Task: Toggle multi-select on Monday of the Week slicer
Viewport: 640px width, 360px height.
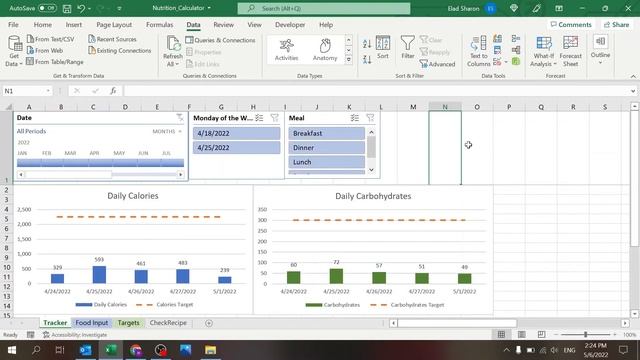Action: point(259,118)
